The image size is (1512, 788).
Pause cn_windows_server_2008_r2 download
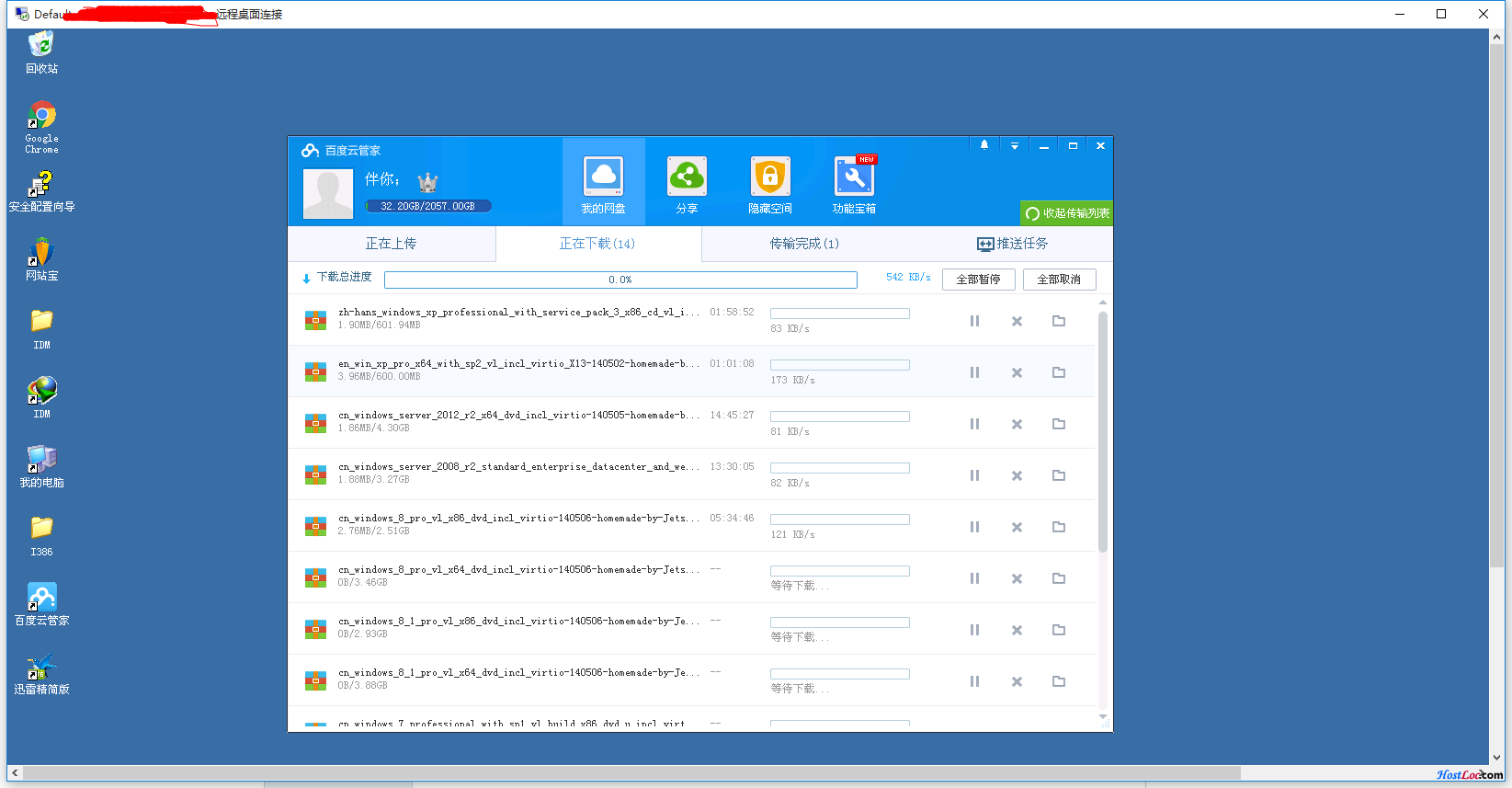click(974, 475)
